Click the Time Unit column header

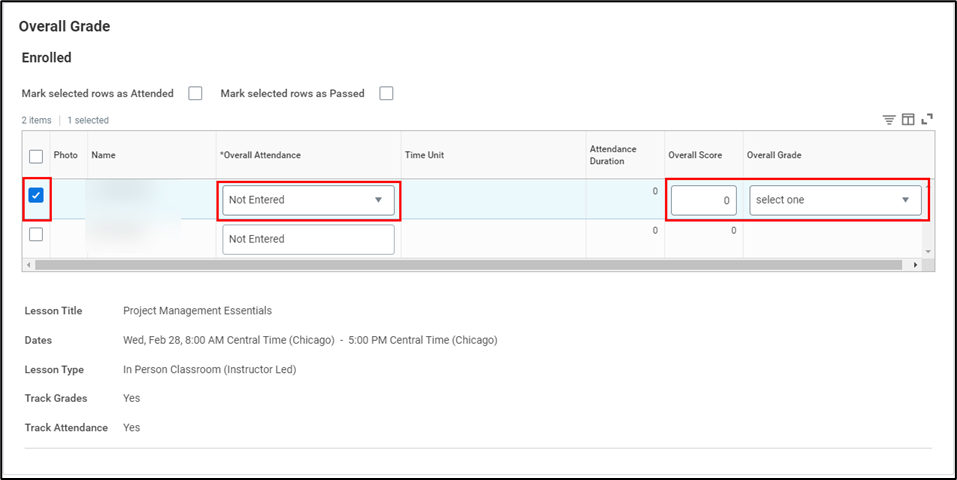tap(424, 155)
